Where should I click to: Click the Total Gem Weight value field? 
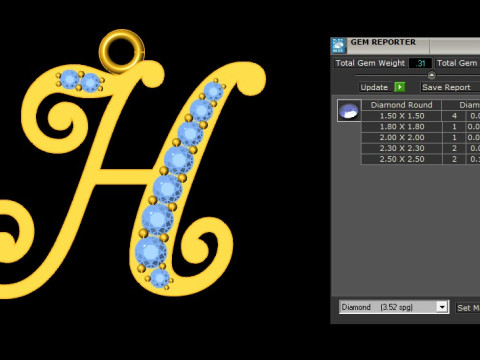tap(420, 63)
